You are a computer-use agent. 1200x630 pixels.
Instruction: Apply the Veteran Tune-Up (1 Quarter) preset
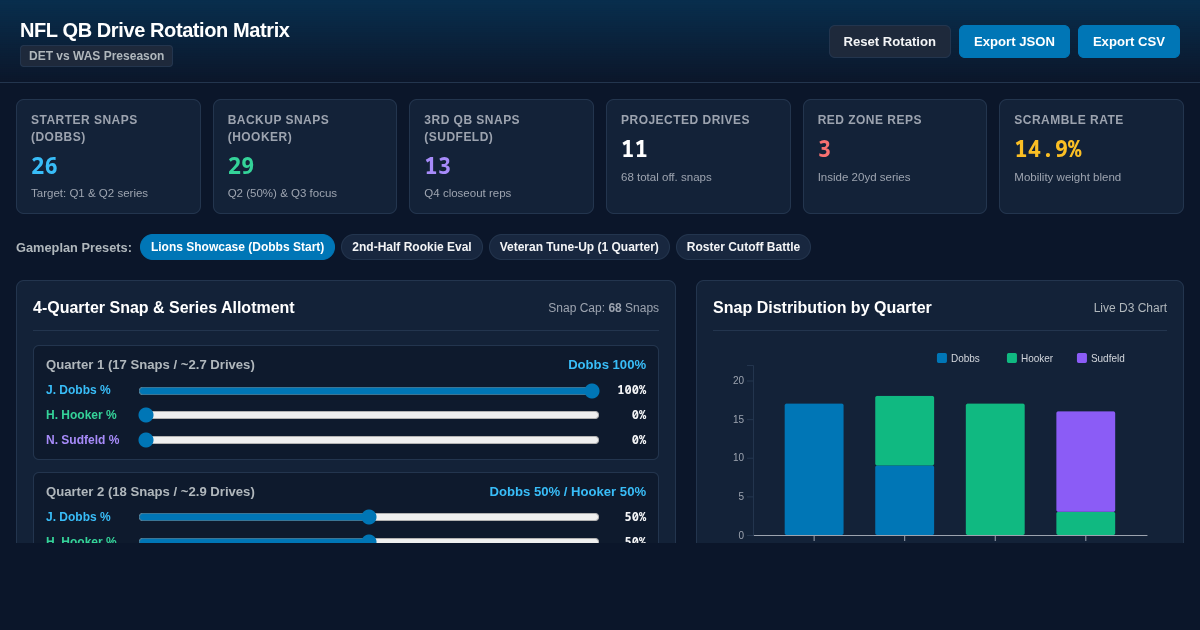pyautogui.click(x=579, y=247)
